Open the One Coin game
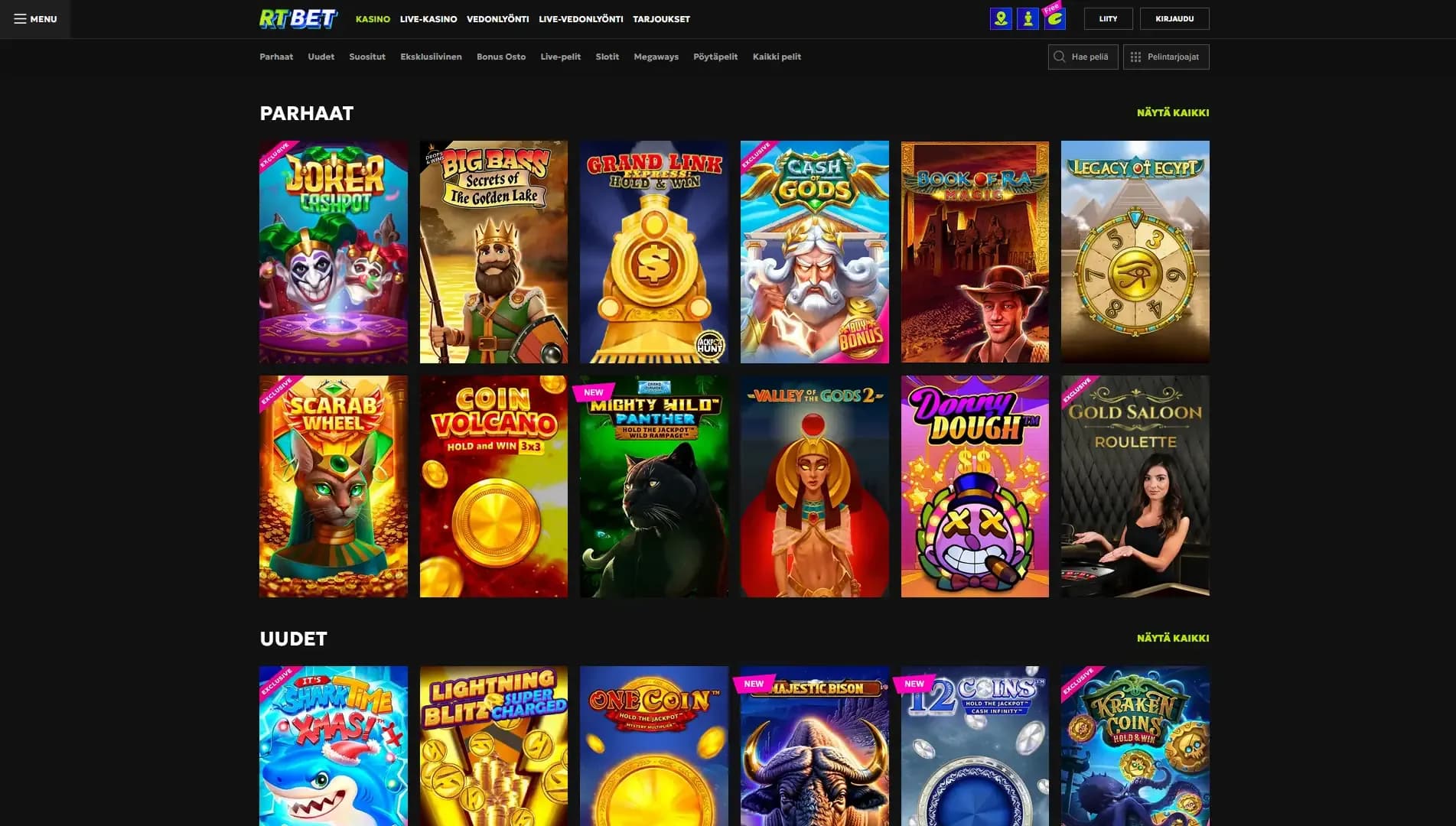Viewport: 1456px width, 826px height. tap(654, 746)
